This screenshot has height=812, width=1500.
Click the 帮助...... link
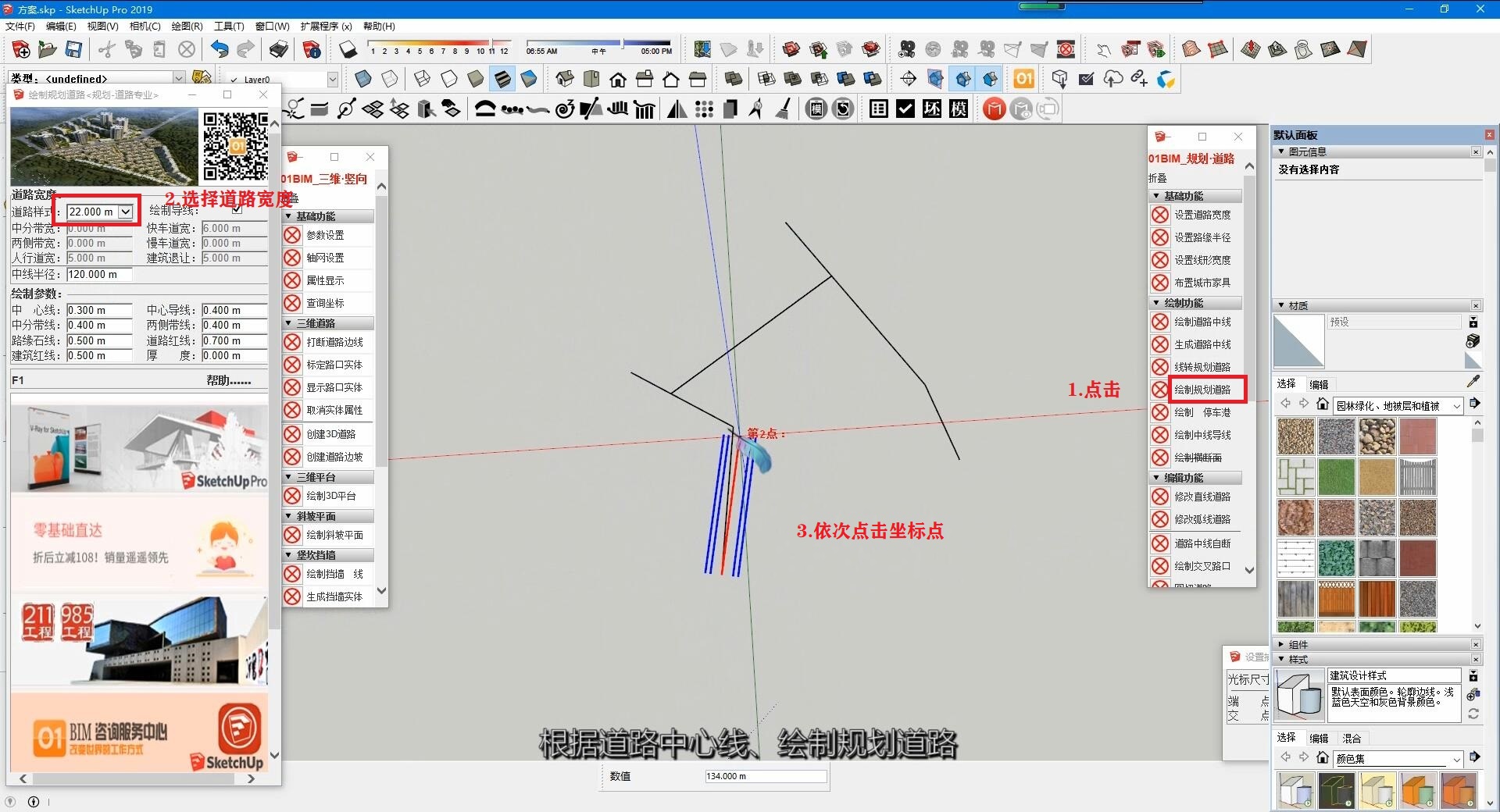click(228, 380)
